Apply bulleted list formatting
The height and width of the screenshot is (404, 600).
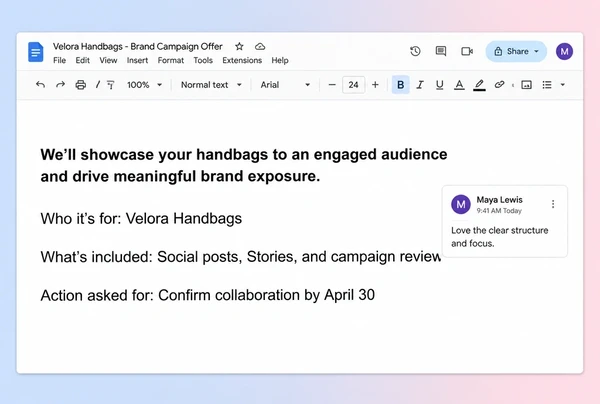coord(547,85)
